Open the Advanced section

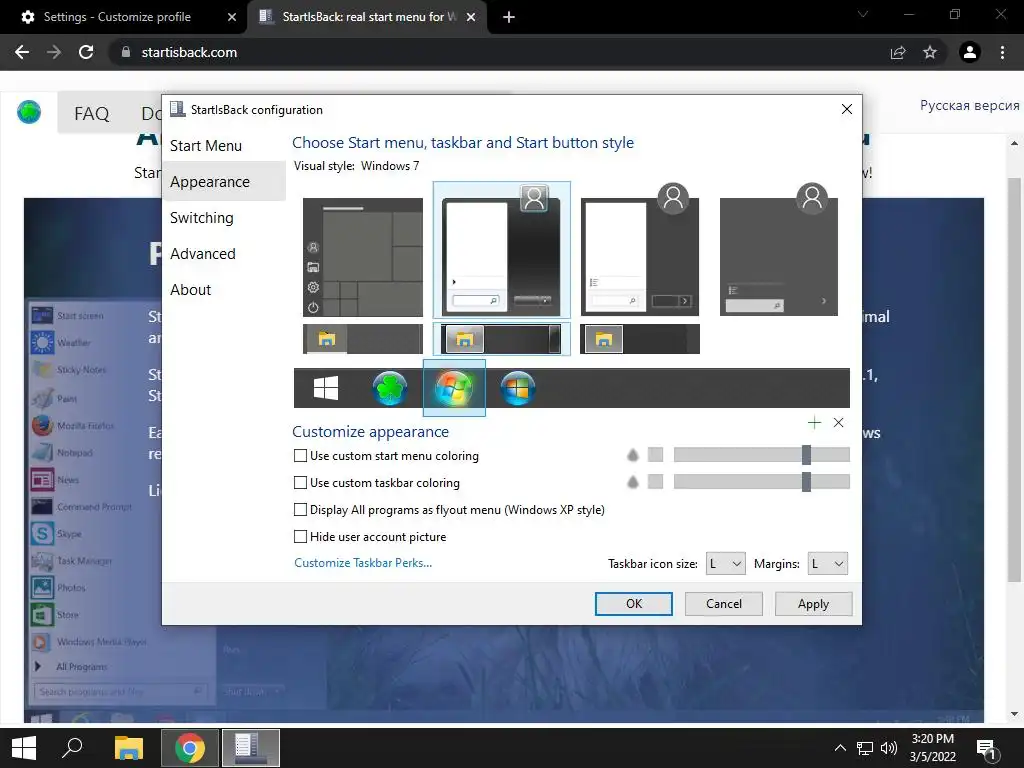(202, 253)
